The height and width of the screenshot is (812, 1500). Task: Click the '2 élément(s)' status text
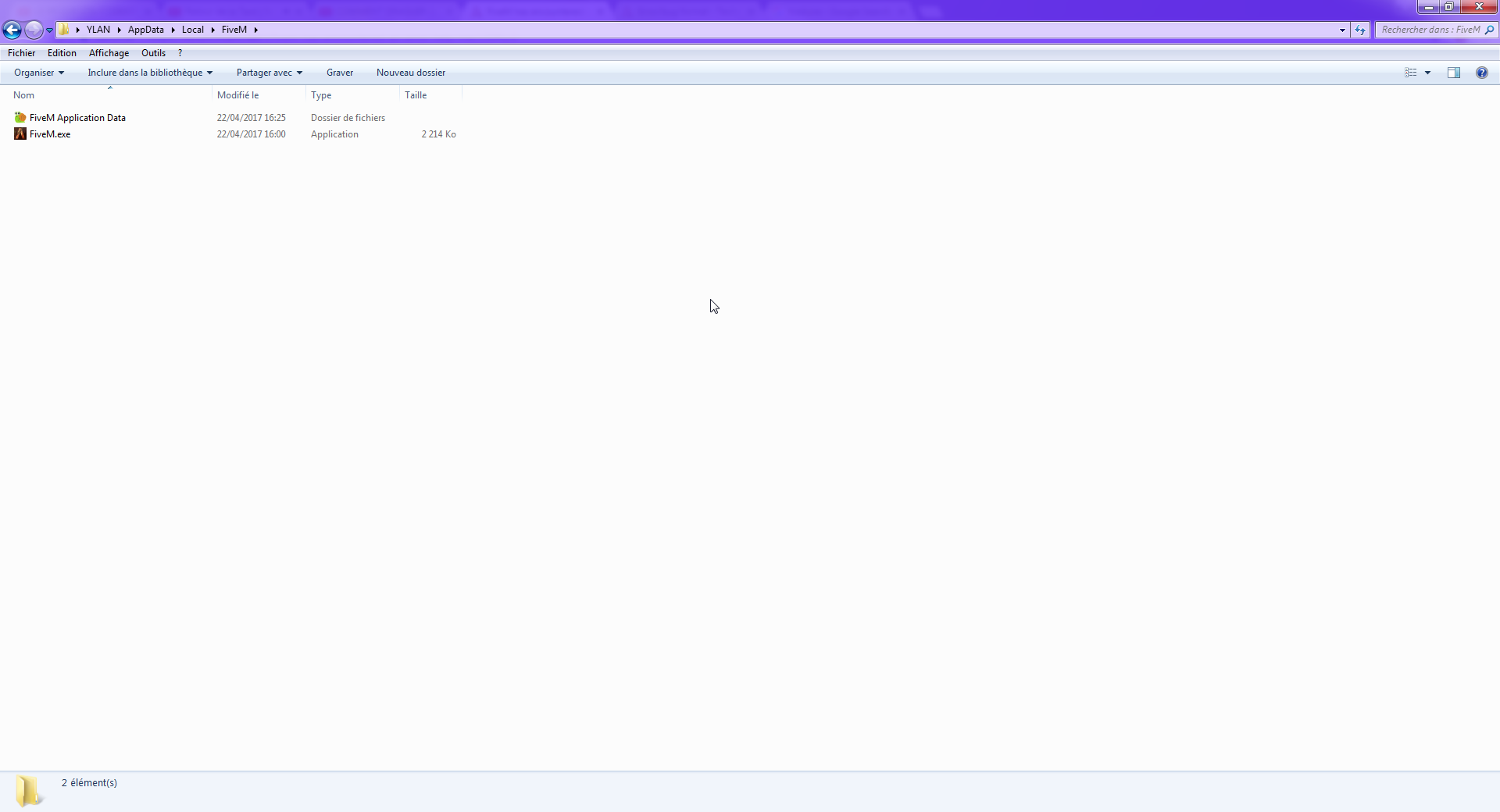tap(89, 782)
